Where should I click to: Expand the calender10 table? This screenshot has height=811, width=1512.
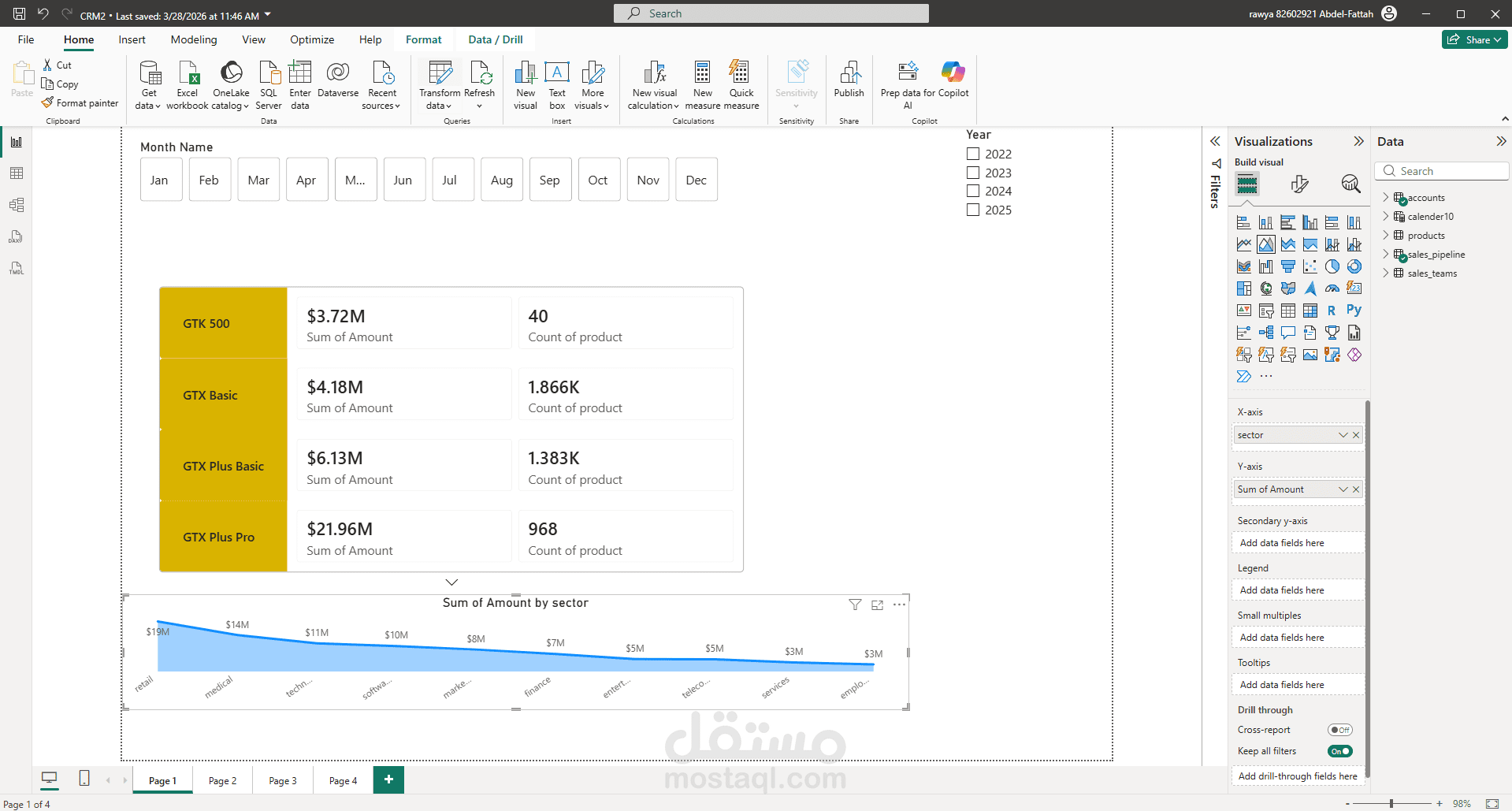[1386, 216]
